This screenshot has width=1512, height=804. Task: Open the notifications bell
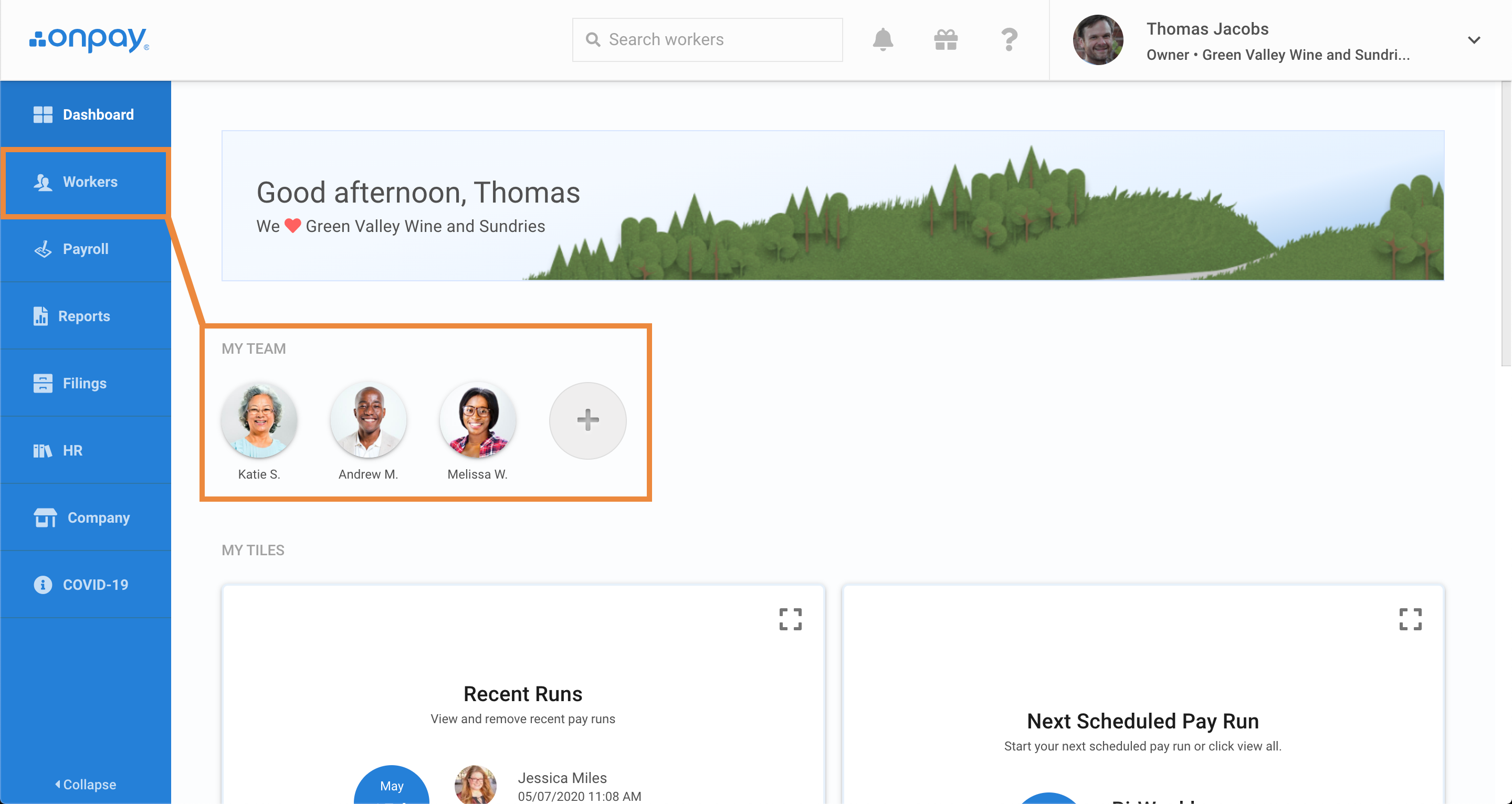tap(883, 39)
